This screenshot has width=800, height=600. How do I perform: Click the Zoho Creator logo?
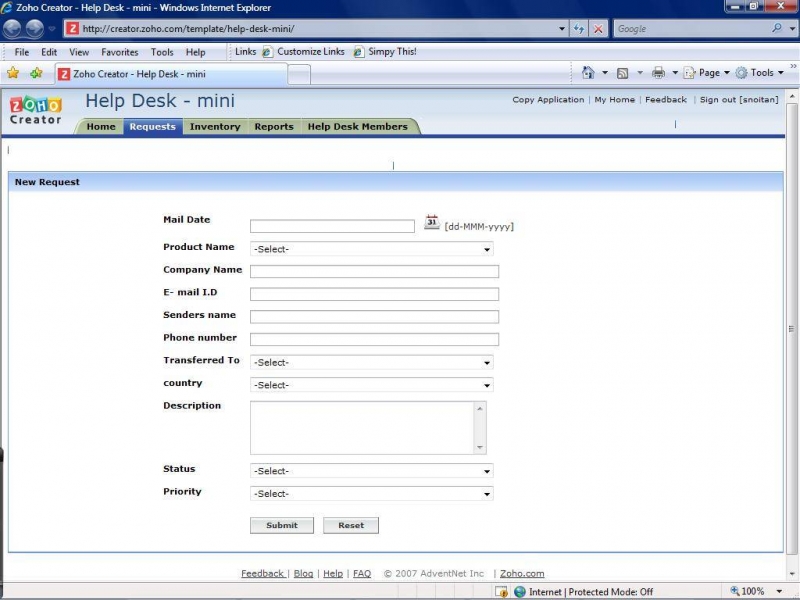33,107
